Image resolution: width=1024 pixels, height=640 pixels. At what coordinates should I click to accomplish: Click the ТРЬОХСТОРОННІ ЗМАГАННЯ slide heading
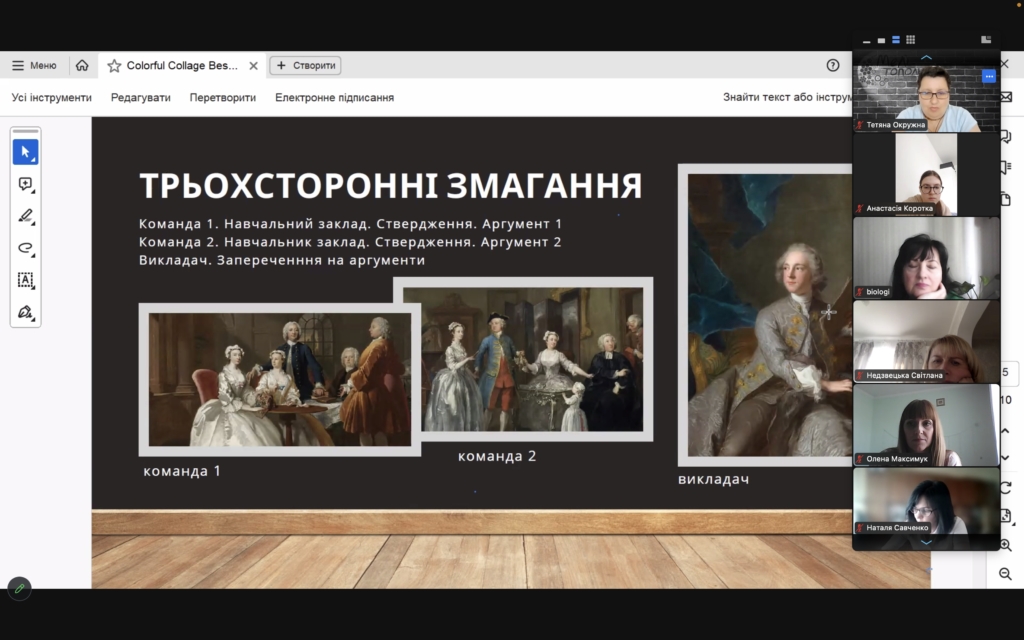click(391, 185)
